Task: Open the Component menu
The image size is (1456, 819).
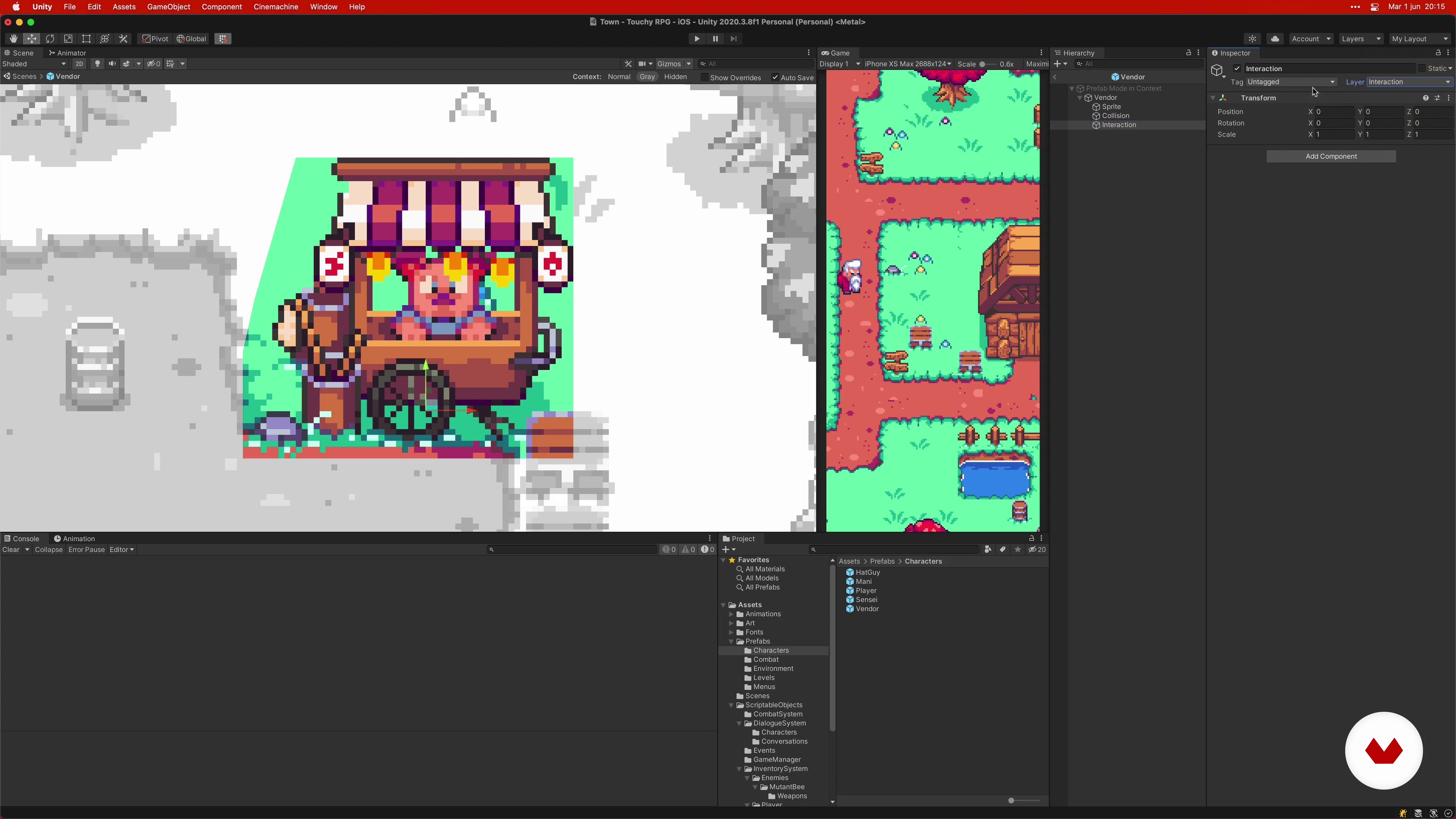Action: 221,7
